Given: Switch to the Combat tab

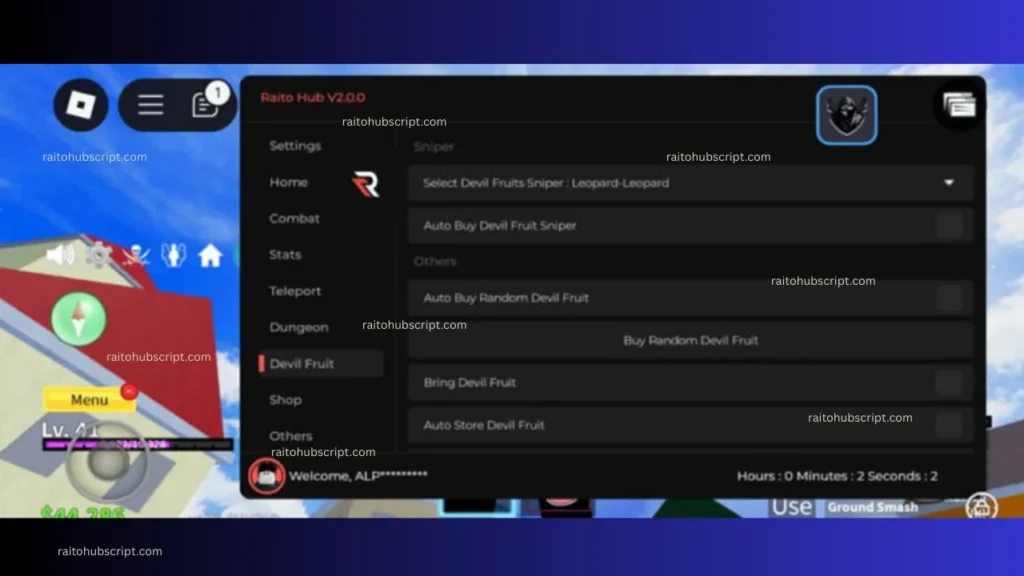Looking at the screenshot, I should click(295, 218).
